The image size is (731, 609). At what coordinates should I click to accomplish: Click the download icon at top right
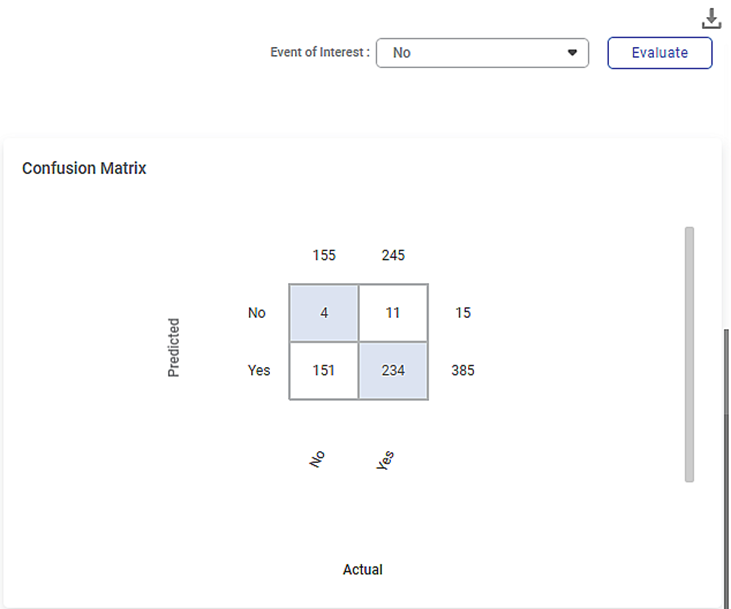(x=711, y=19)
